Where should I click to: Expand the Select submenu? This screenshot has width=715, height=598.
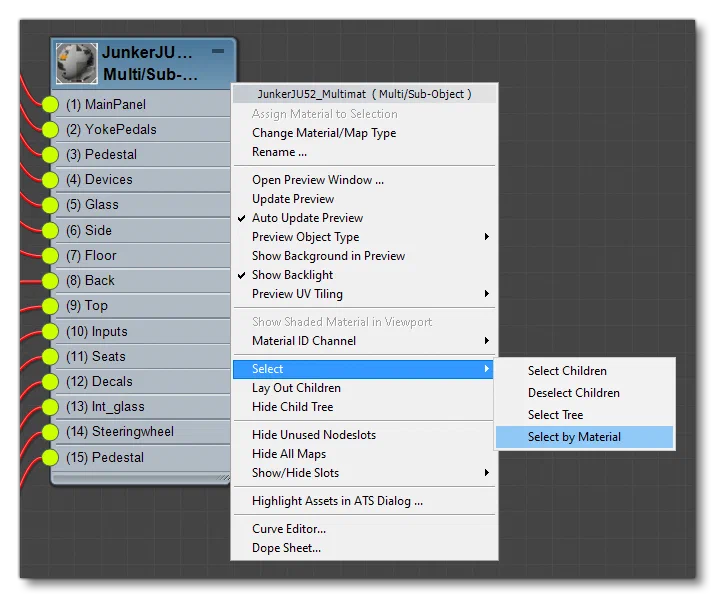[x=363, y=369]
